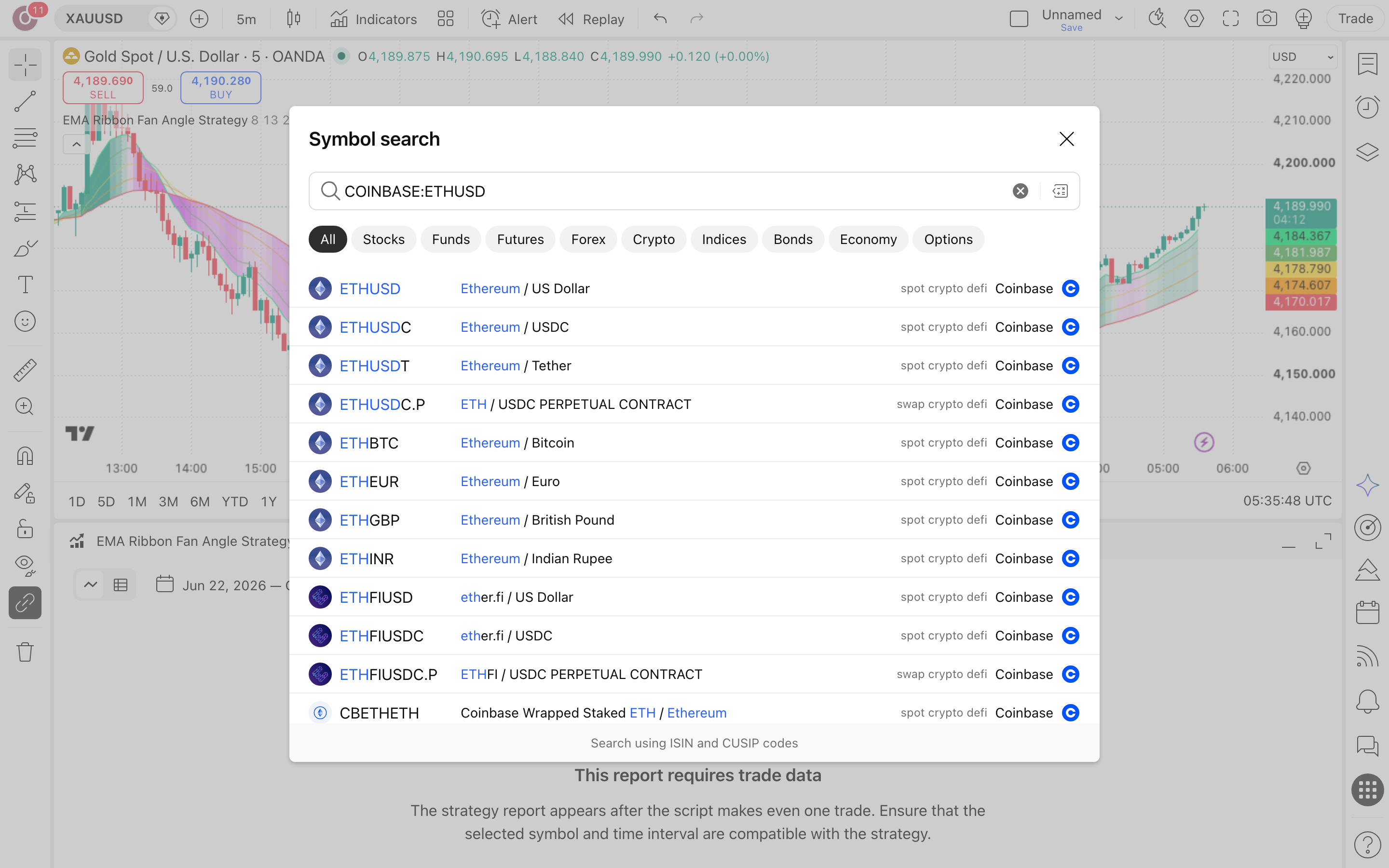Select the text annotation tool

click(x=25, y=285)
